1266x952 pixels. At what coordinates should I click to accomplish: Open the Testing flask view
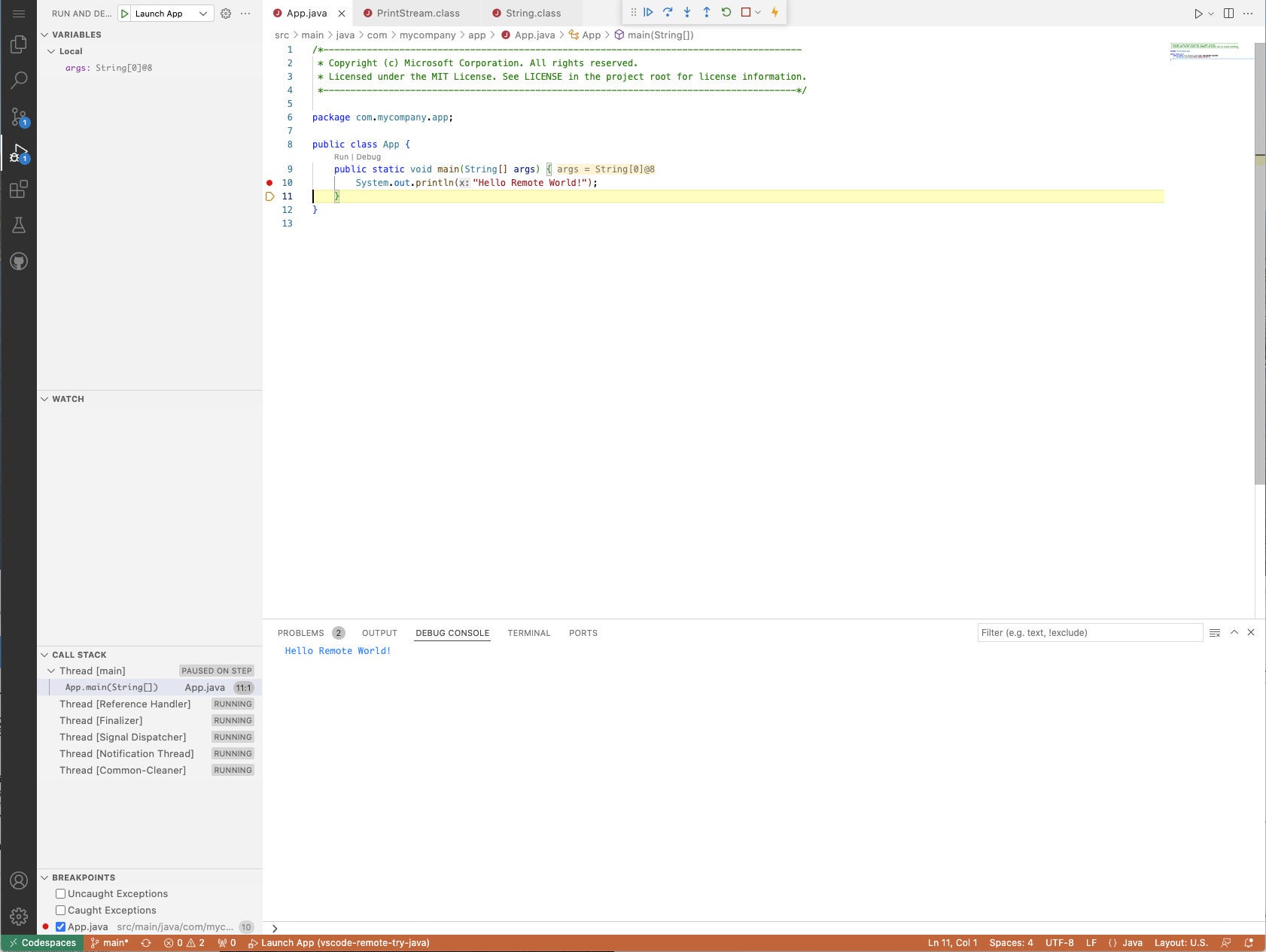coord(19,225)
